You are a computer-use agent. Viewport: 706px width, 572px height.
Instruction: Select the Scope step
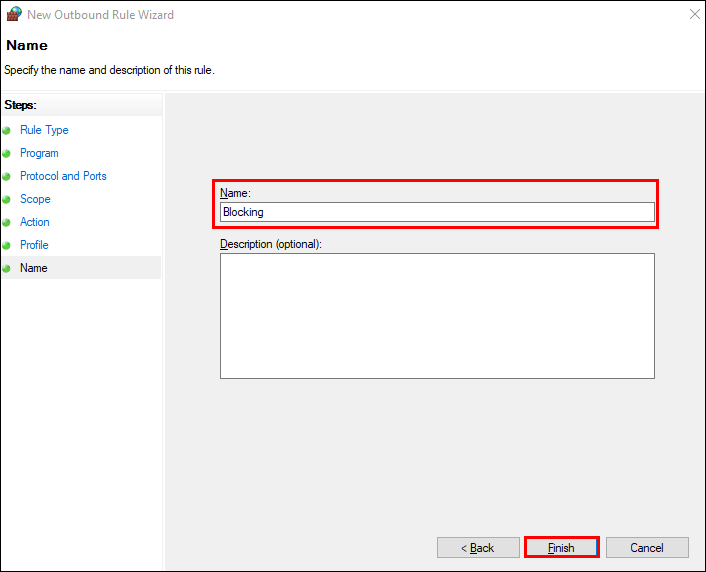click(x=35, y=199)
